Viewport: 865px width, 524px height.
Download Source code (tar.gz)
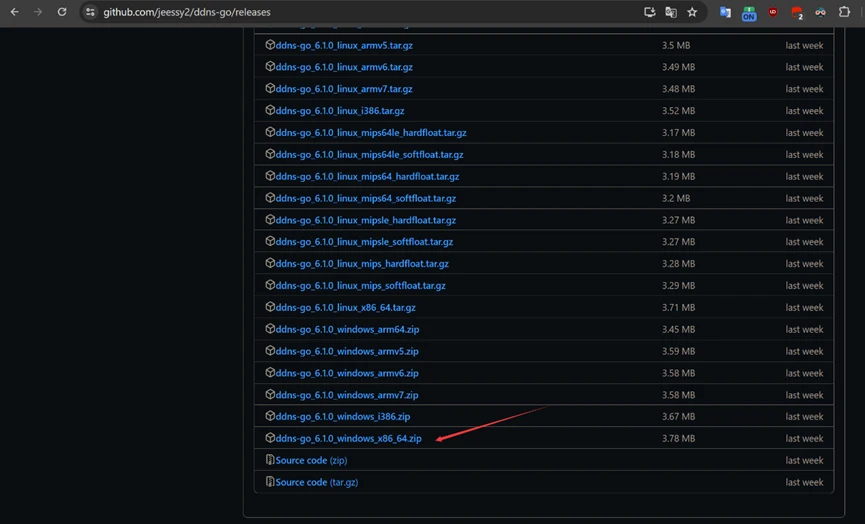point(317,482)
